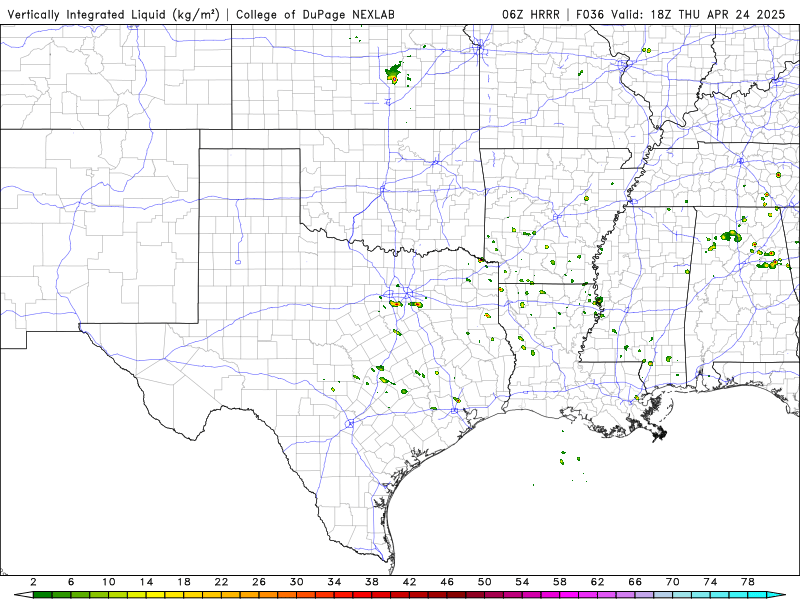Click the "Vertically Integrated Liquid (kg/m²)" title
Image resolution: width=800 pixels, height=600 pixels.
coord(113,14)
